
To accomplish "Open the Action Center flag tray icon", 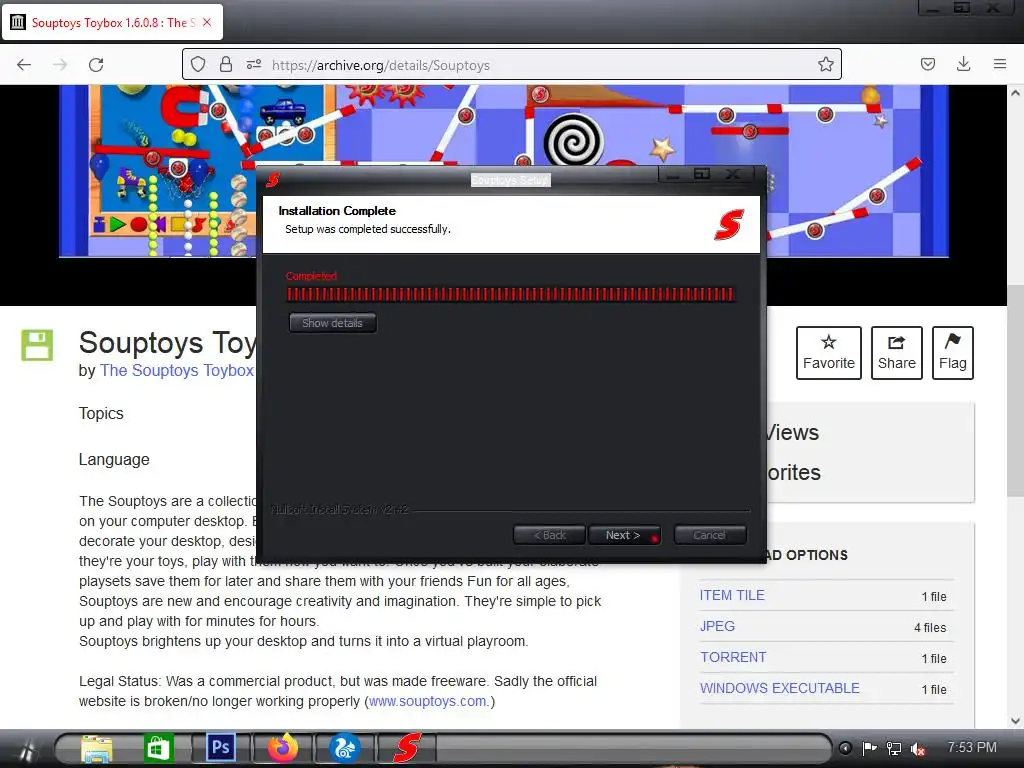I will [869, 748].
